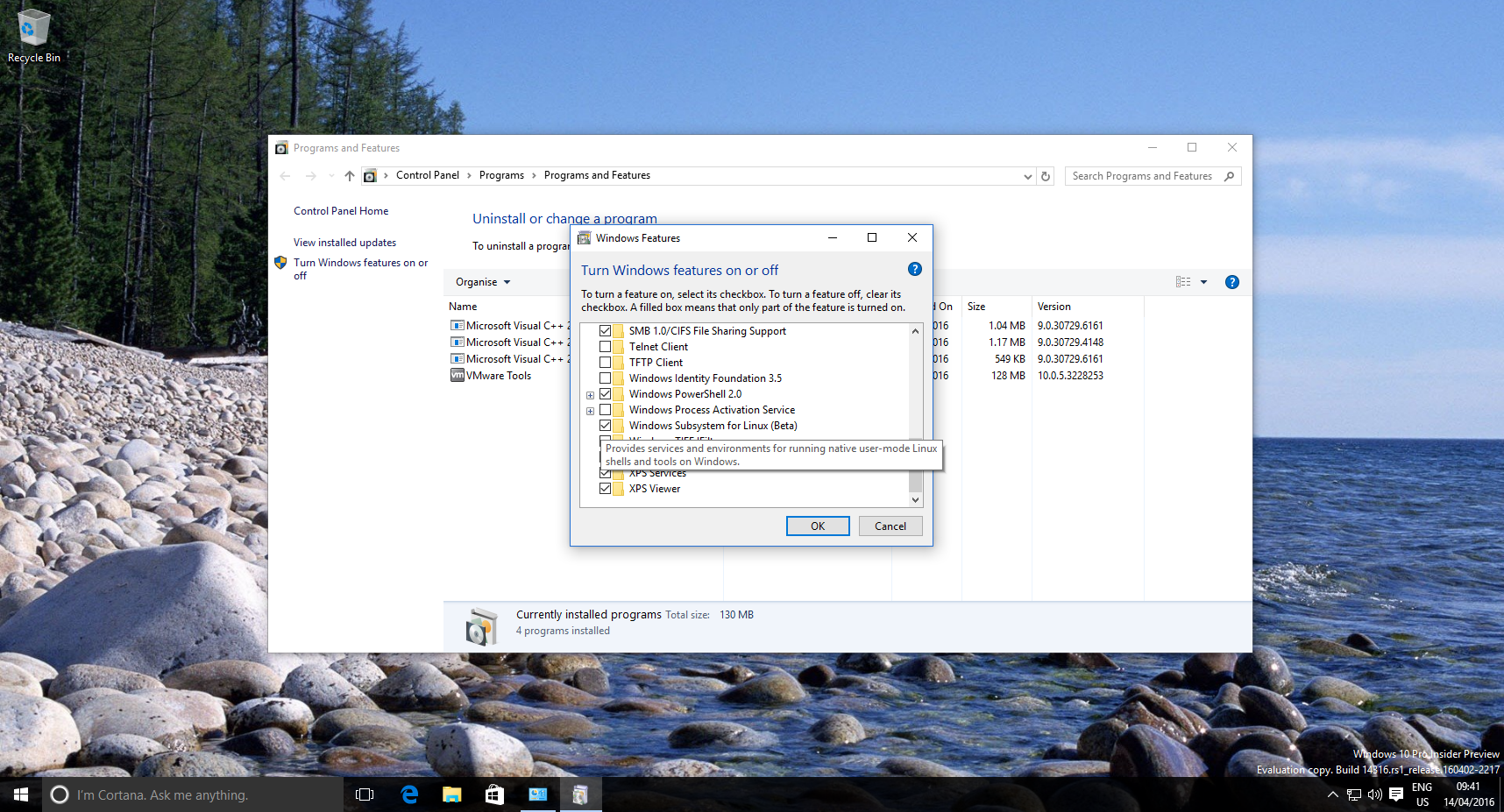Check Windows Process Activation Service

tap(605, 410)
